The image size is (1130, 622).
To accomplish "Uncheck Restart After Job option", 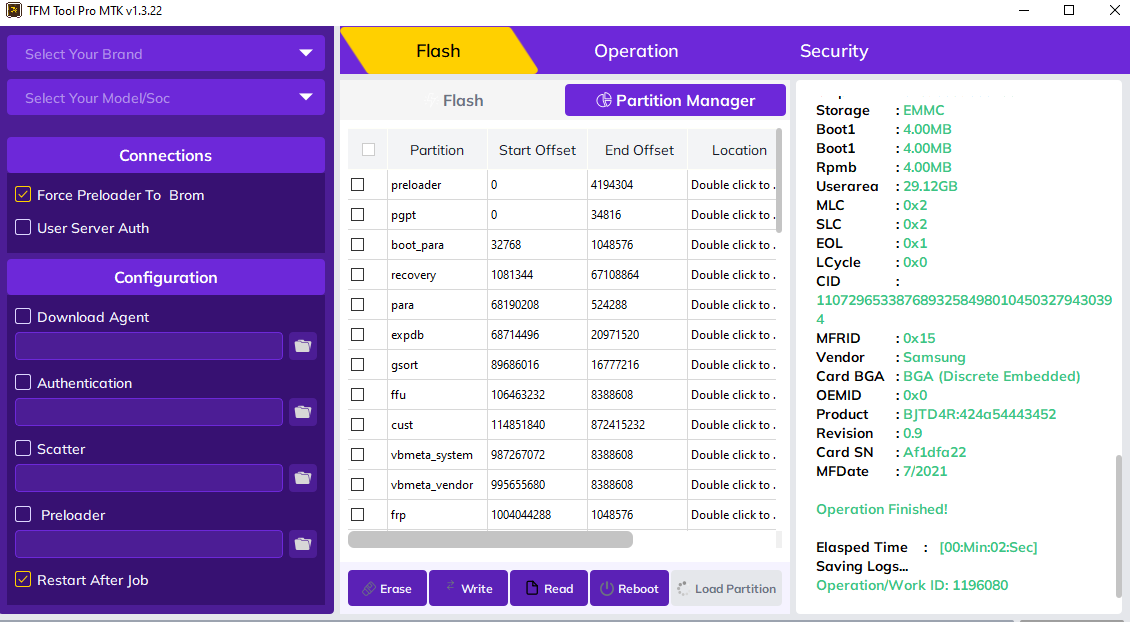I will pyautogui.click(x=23, y=580).
